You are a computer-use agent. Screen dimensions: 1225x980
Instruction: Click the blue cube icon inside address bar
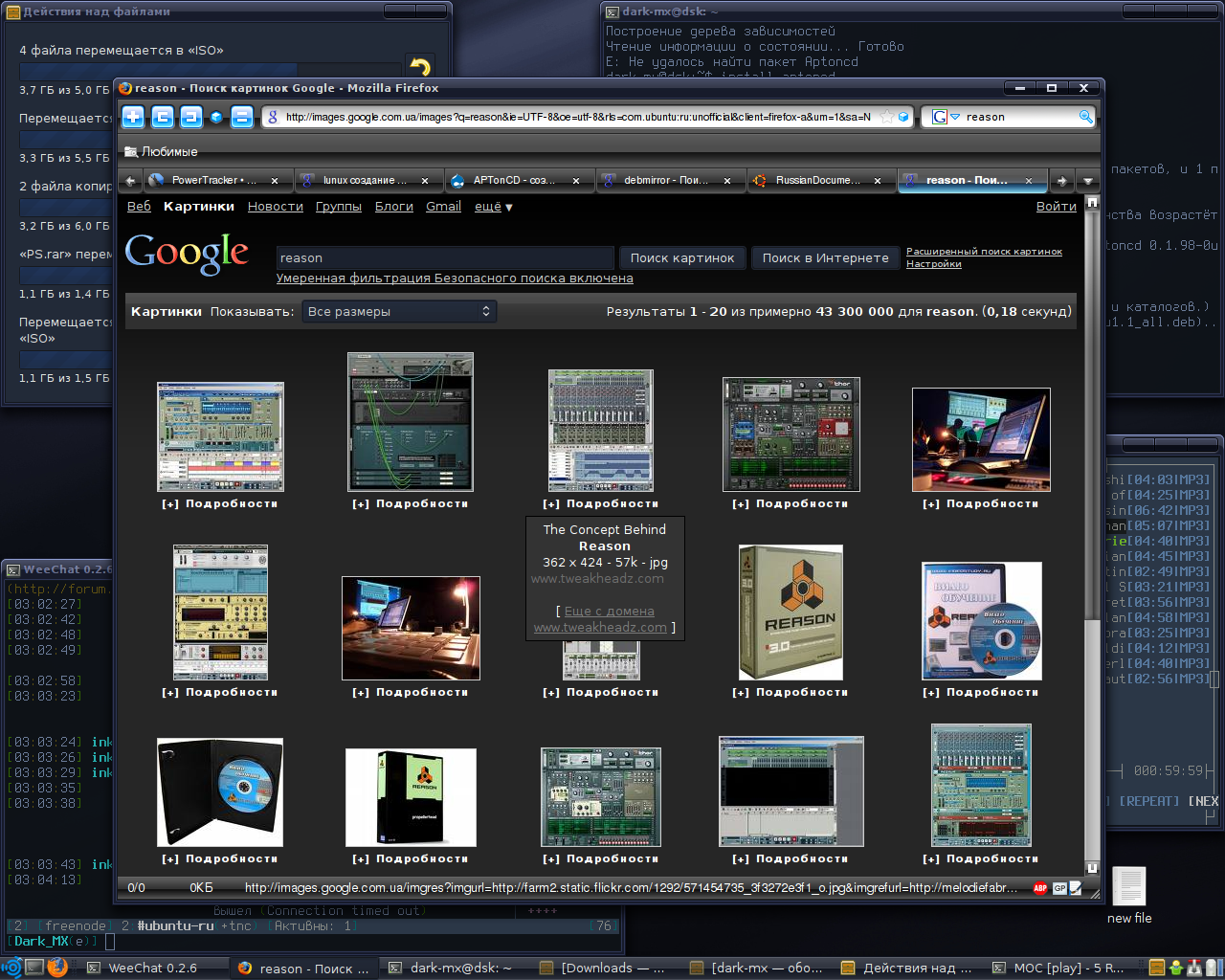903,117
